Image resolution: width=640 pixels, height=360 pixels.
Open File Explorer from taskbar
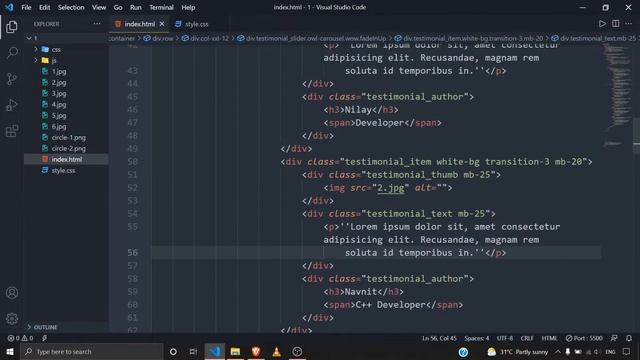click(x=235, y=351)
